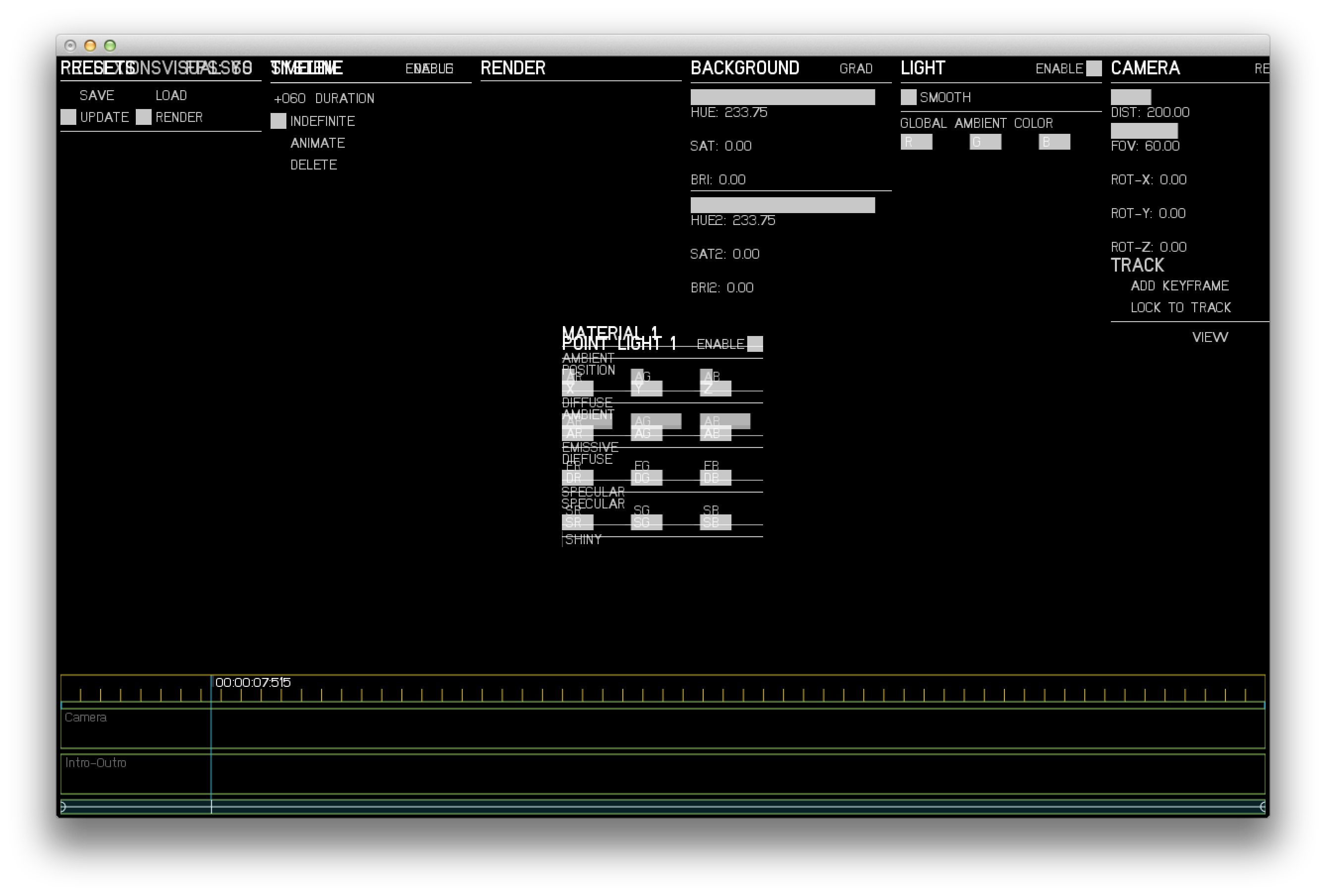
Task: Click the SAVE preset button
Action: point(97,95)
